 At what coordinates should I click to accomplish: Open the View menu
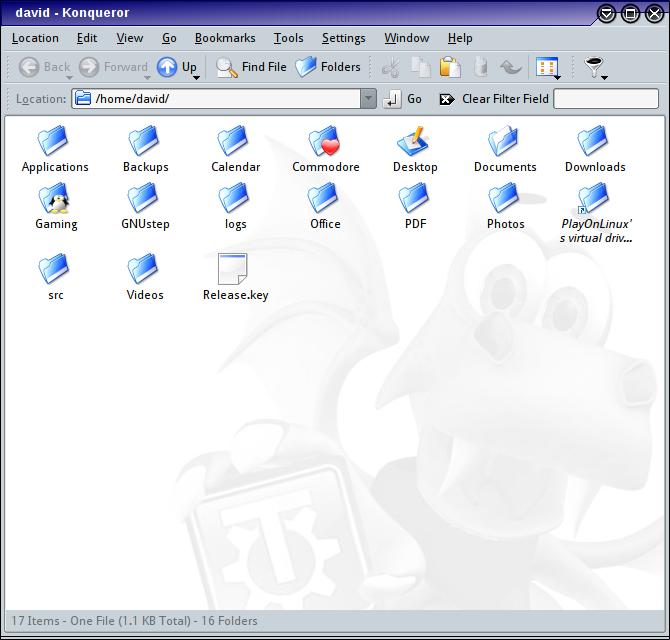click(129, 38)
